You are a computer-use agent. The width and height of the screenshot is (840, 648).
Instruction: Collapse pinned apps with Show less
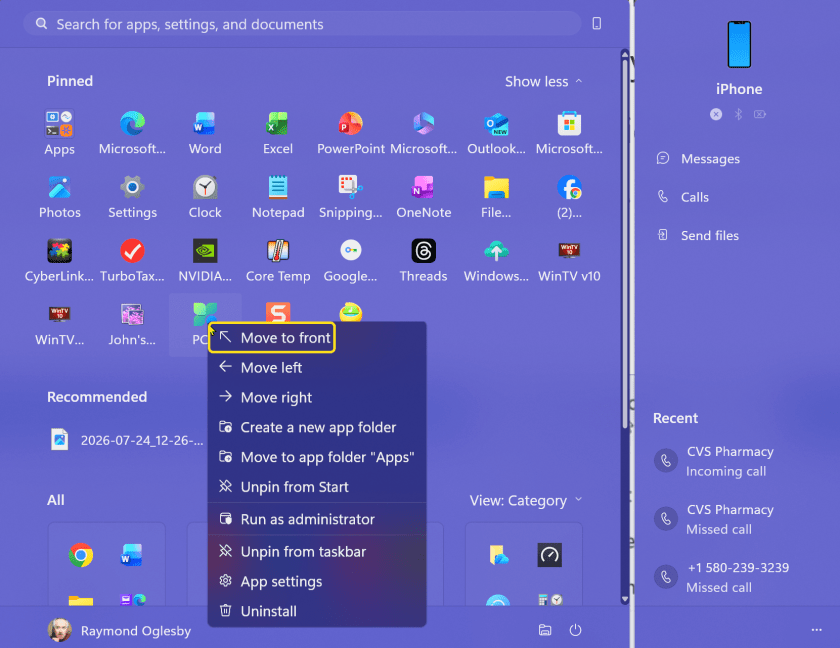[543, 81]
